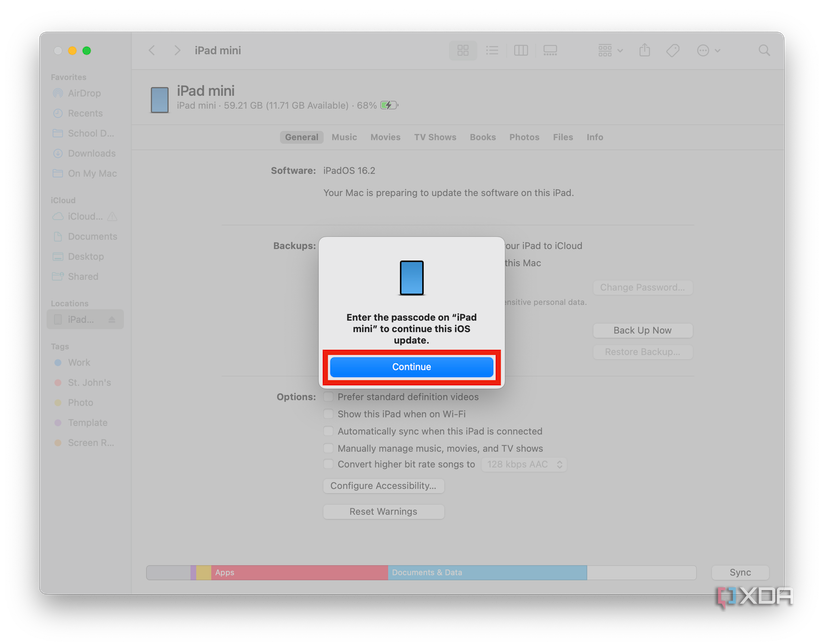Open On My Mac folder in sidebar
Screen dimensions: 825x642
point(84,173)
